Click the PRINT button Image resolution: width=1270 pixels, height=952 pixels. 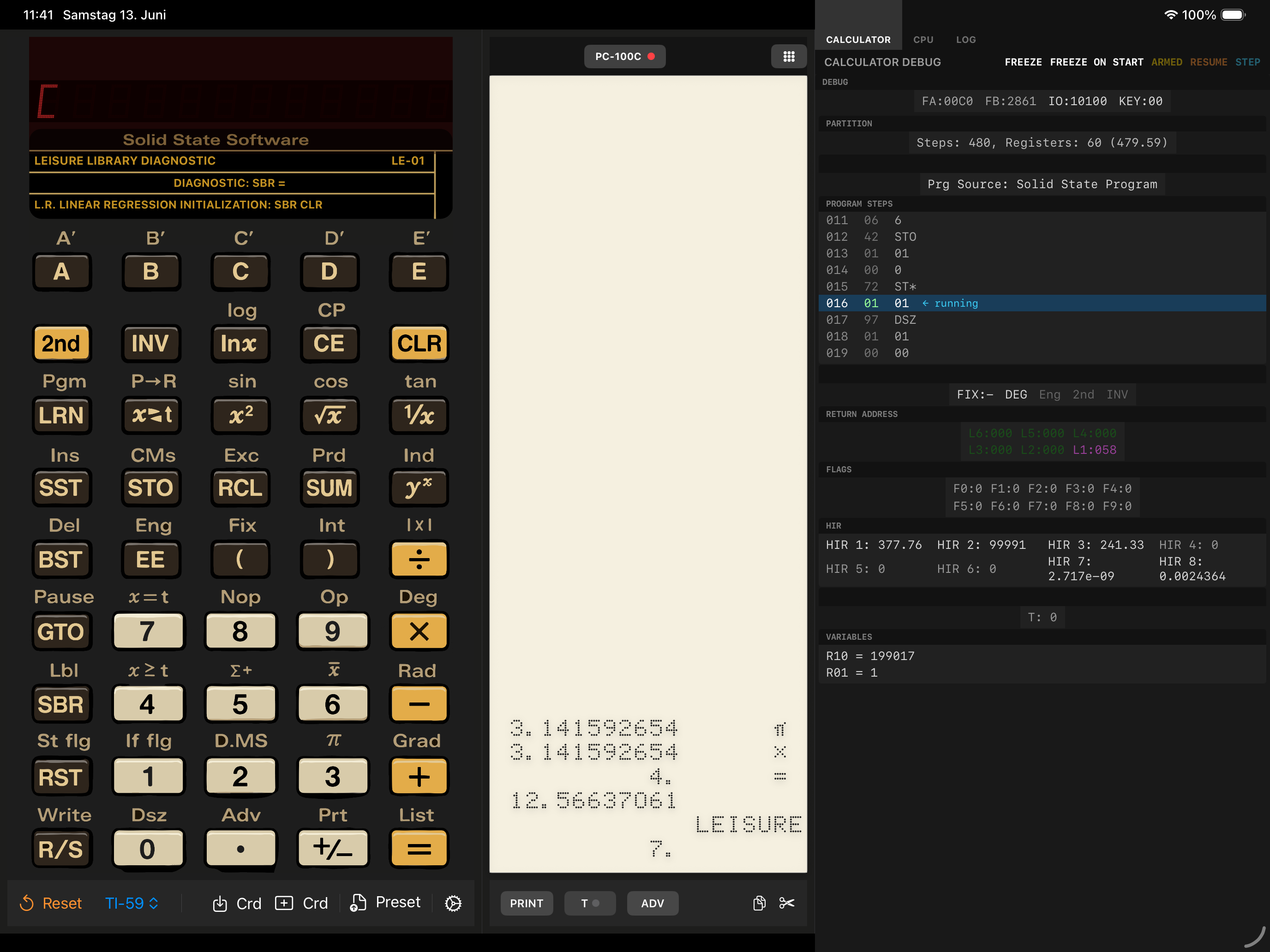pos(526,903)
